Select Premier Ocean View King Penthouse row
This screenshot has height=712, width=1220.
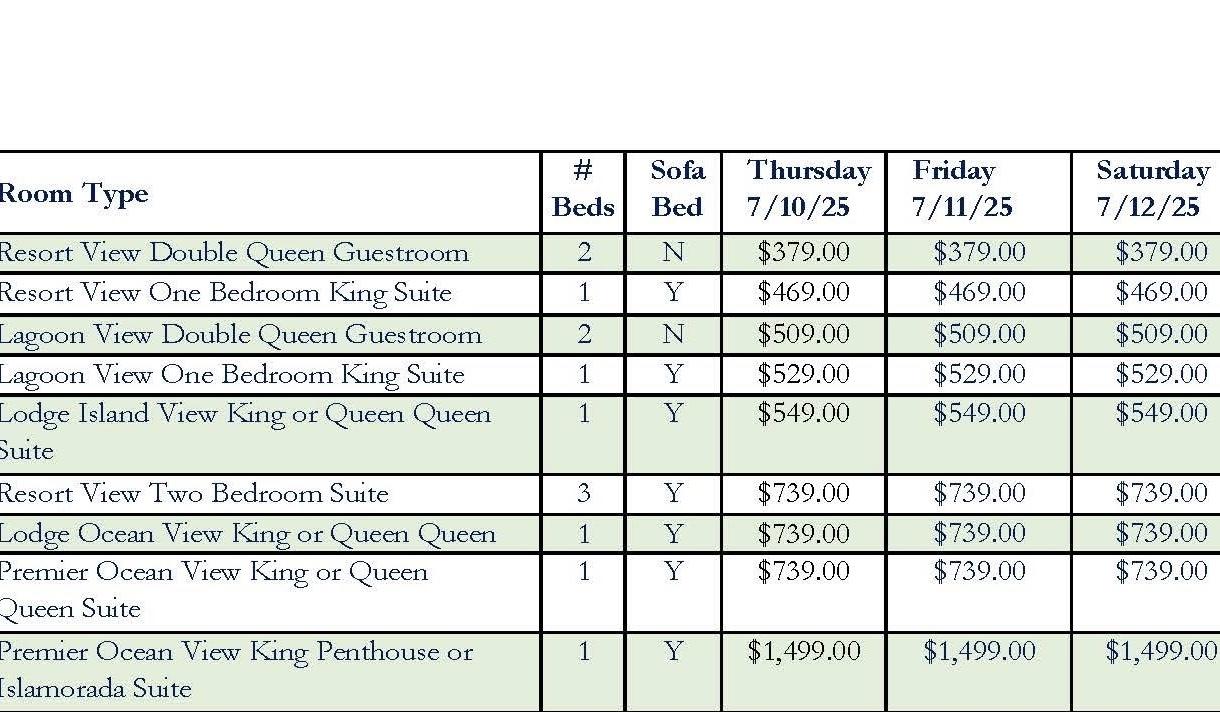(x=610, y=672)
